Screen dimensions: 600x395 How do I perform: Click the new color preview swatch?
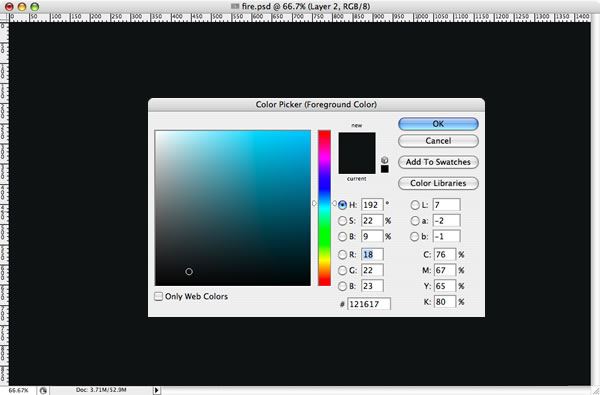coord(357,143)
